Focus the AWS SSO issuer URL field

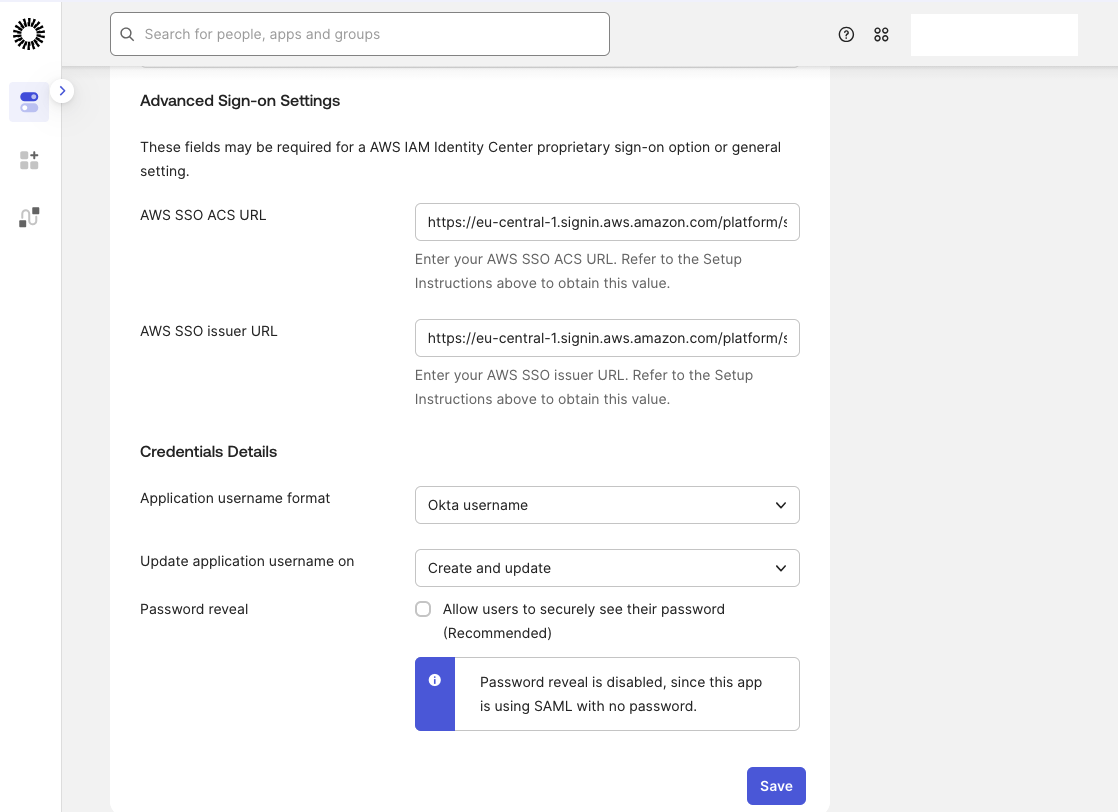(607, 338)
